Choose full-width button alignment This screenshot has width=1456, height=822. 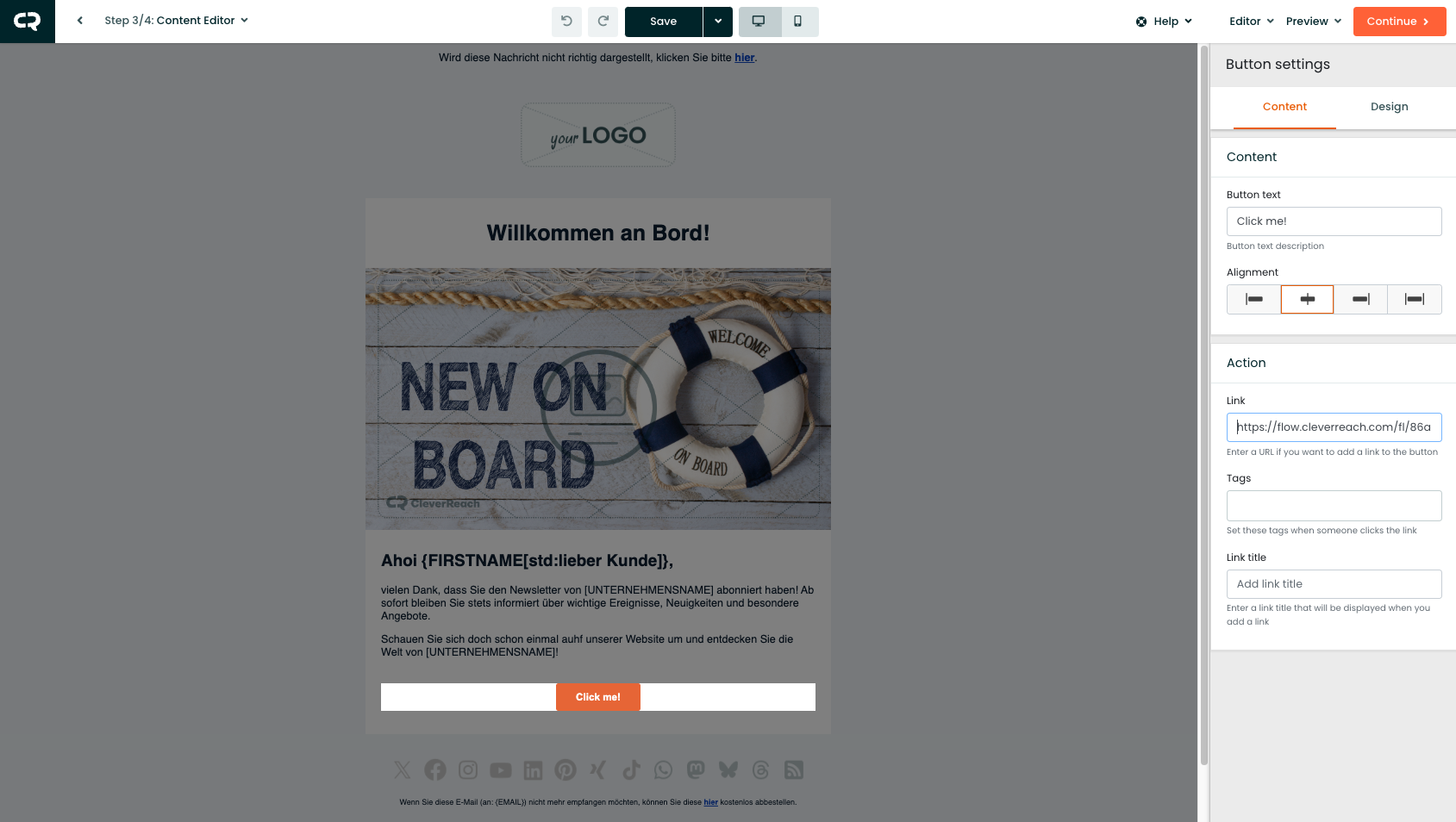(x=1415, y=299)
